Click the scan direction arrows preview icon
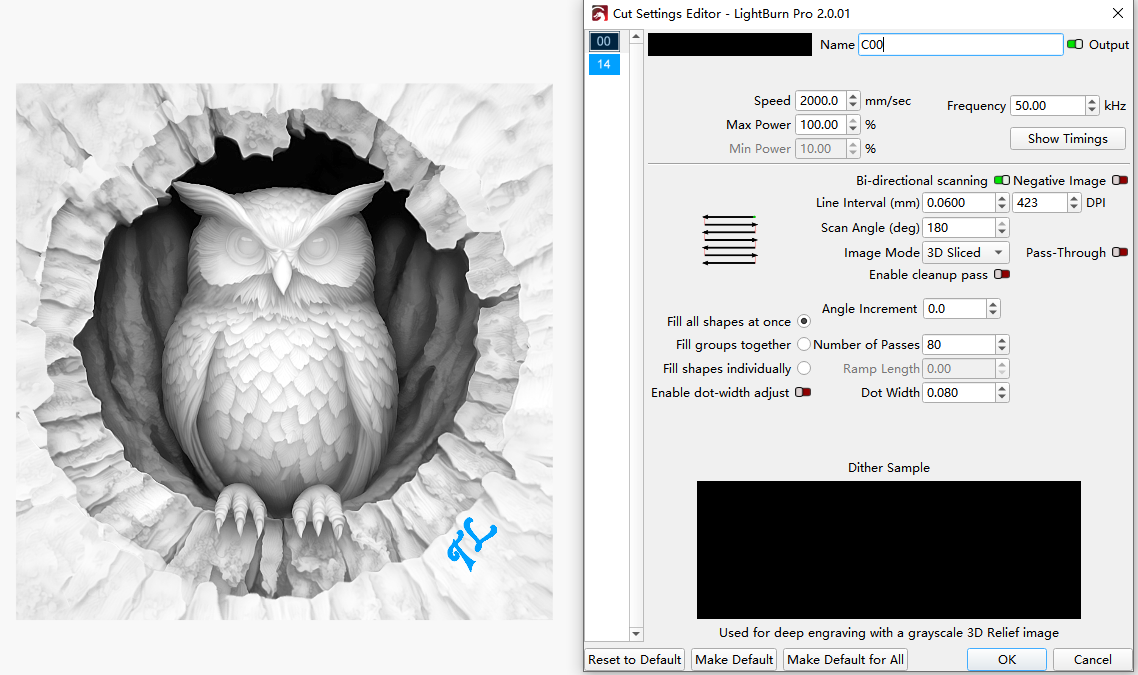Screen dimensions: 1138x675 click(729, 240)
